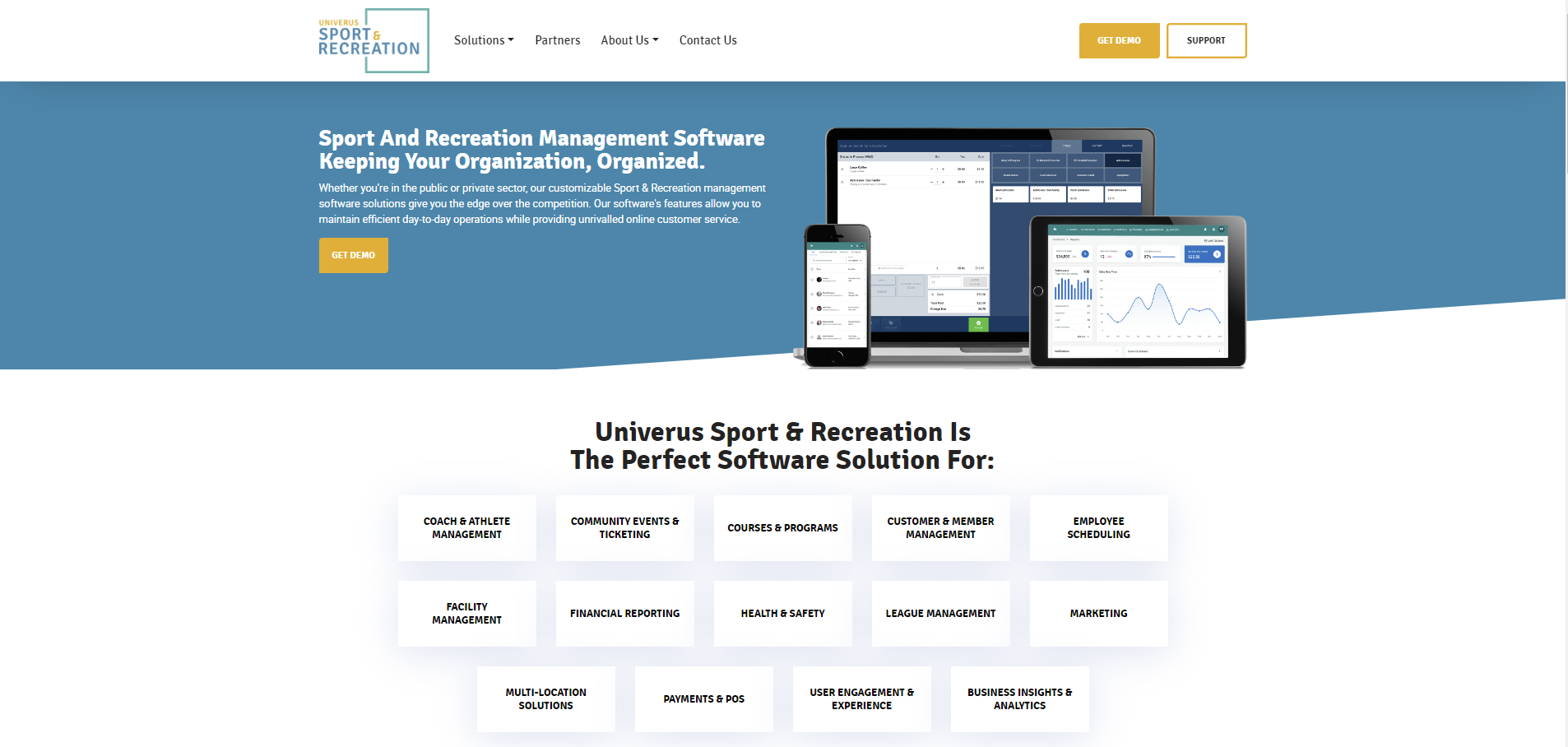Open Business Insights & Analytics card
The height and width of the screenshot is (747, 1568).
(1020, 699)
